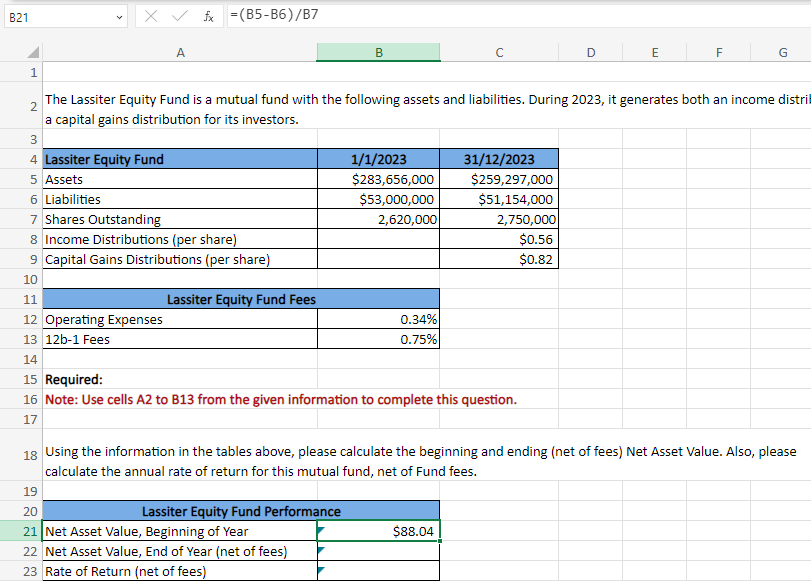This screenshot has height=581, width=811.
Task: Click the Cancel (X) icon in formula bar
Action: pyautogui.click(x=150, y=15)
